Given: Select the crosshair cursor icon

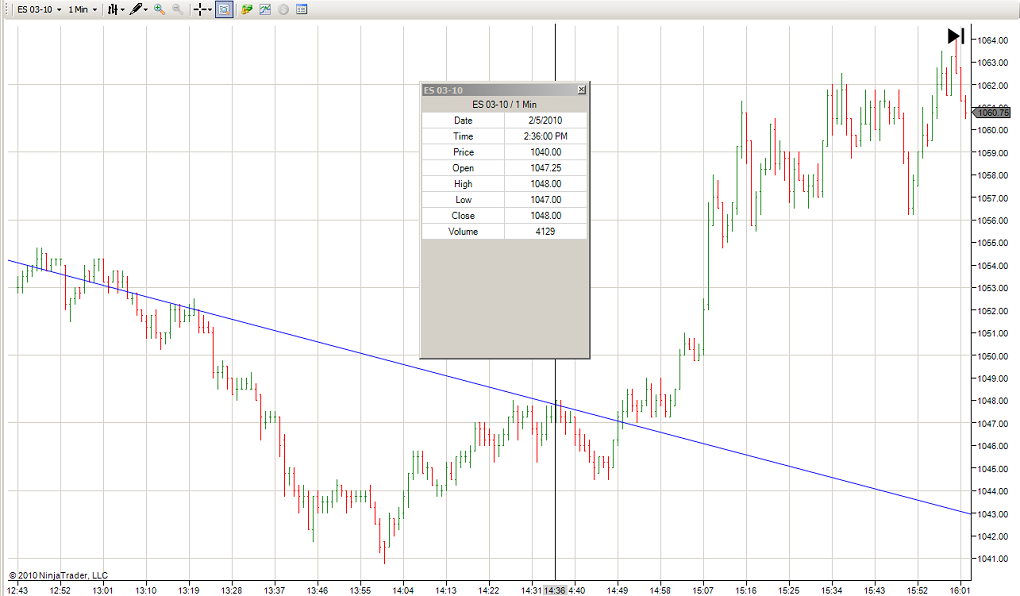Looking at the screenshot, I should [x=200, y=10].
